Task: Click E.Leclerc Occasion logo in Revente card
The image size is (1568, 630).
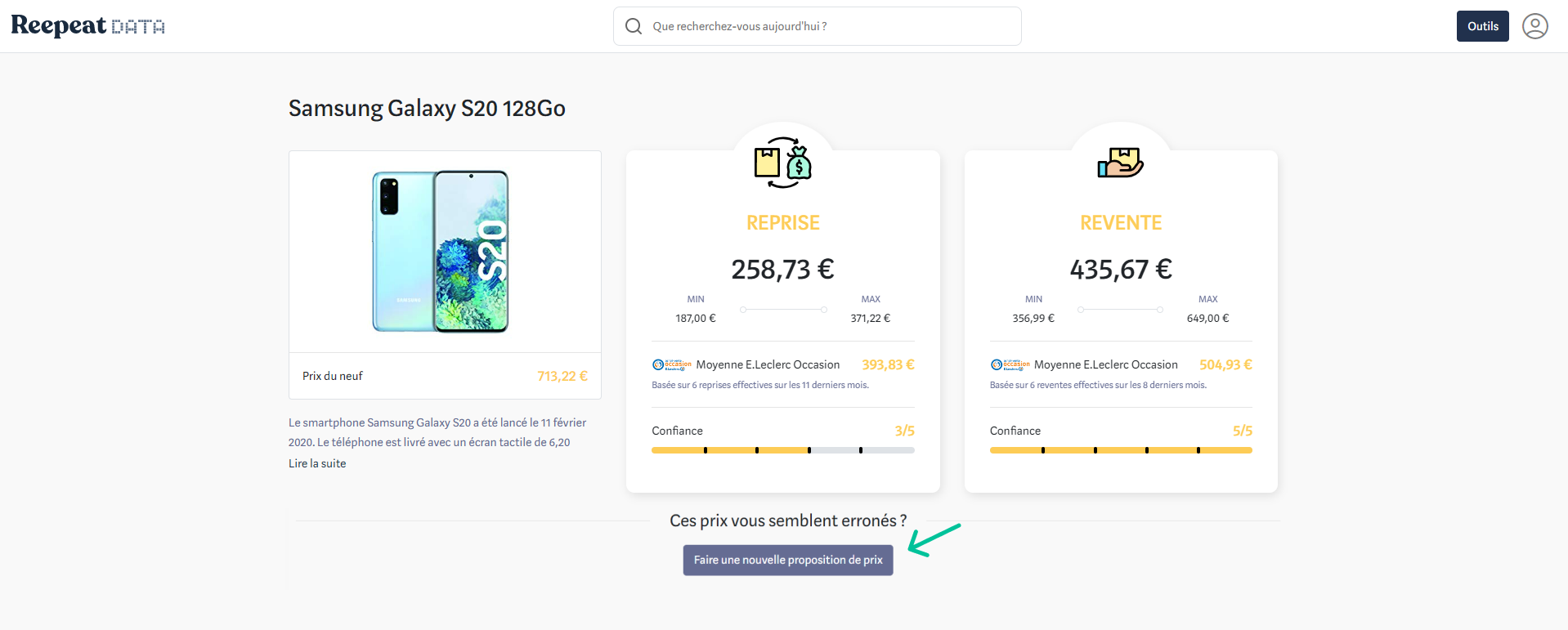Action: click(1010, 364)
